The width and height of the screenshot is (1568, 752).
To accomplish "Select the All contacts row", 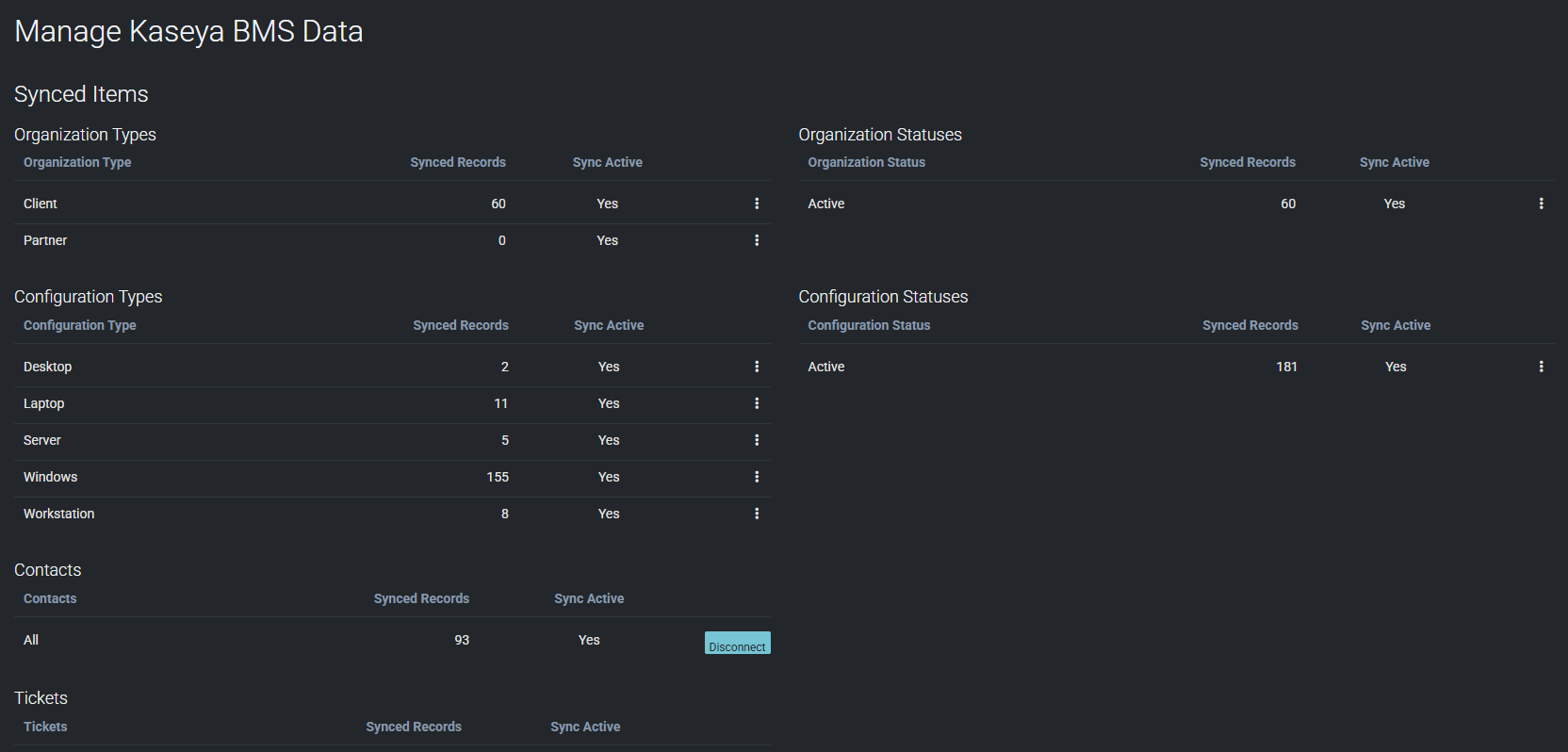I will click(392, 640).
